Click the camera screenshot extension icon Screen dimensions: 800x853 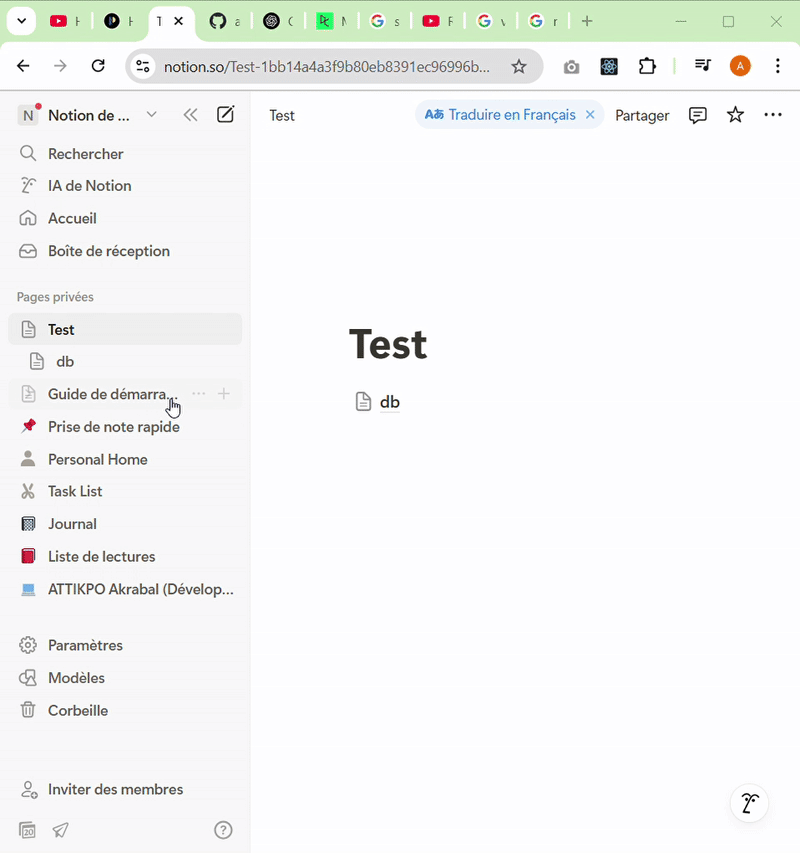point(571,67)
